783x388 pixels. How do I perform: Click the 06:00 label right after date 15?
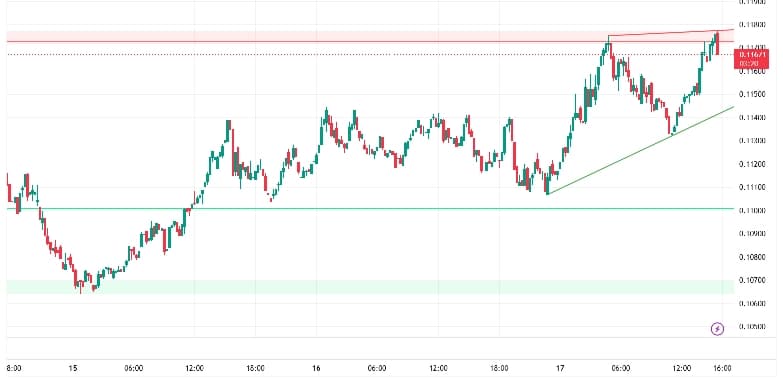pyautogui.click(x=134, y=369)
